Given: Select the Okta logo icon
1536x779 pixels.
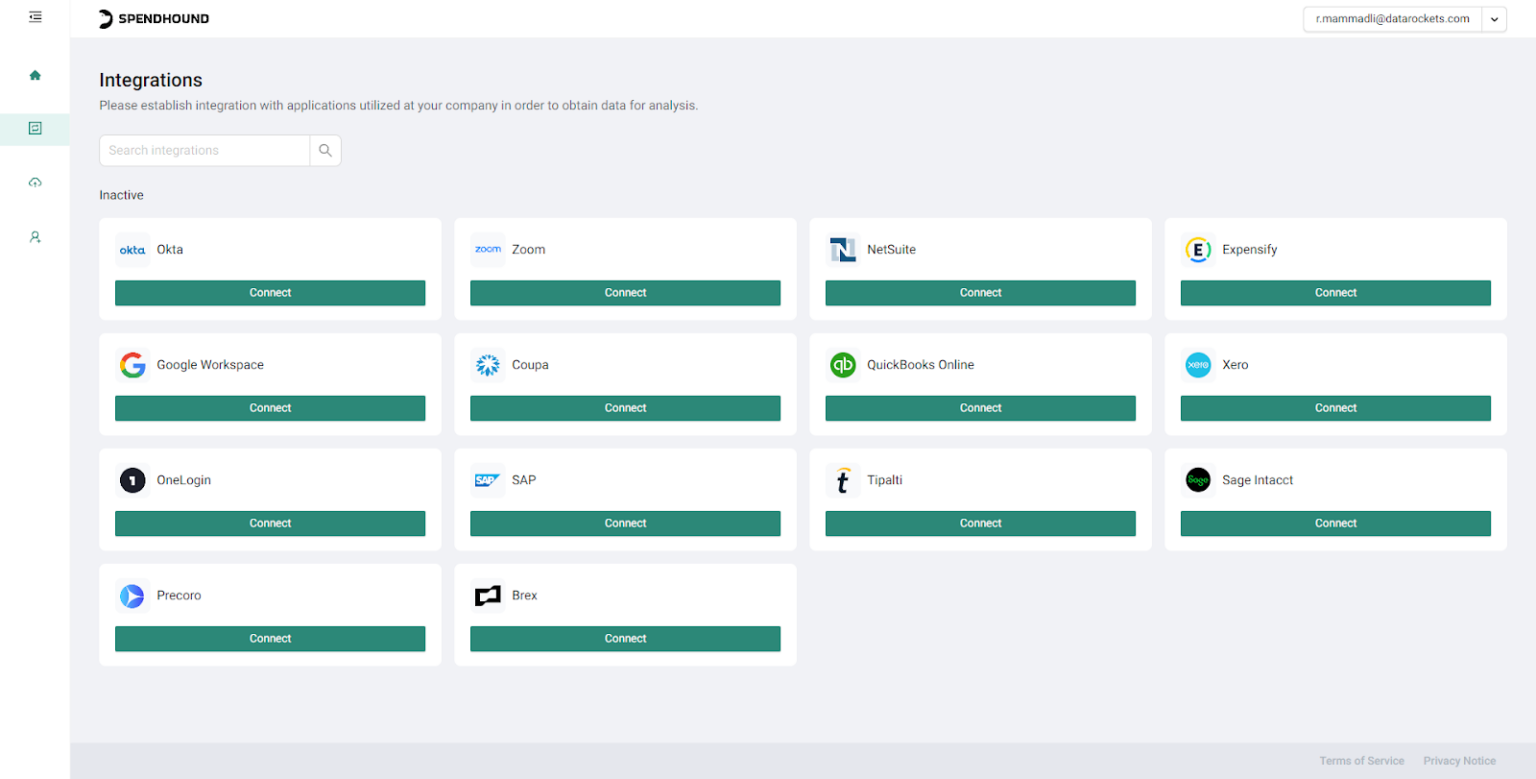Looking at the screenshot, I should pos(132,249).
